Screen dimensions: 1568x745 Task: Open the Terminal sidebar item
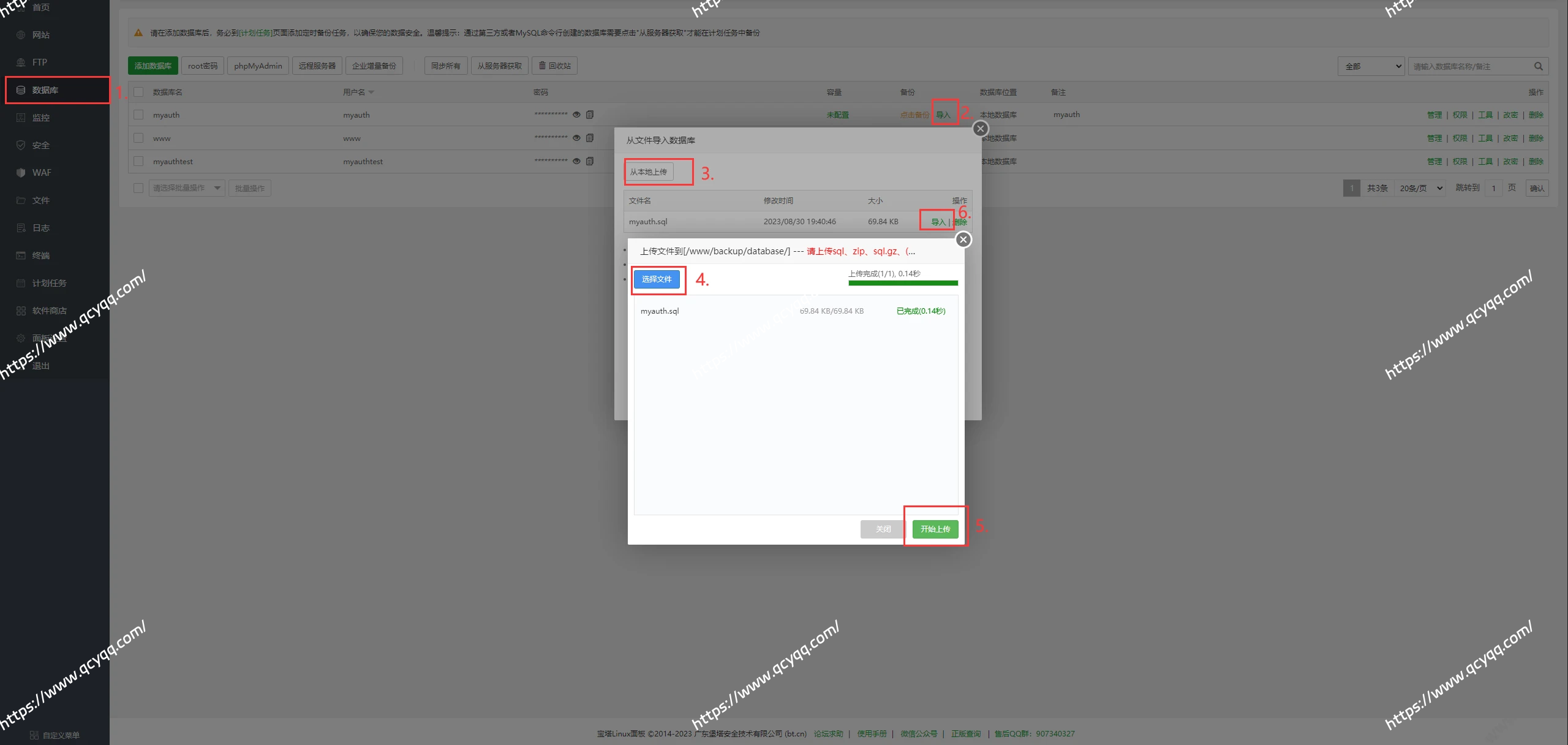[x=40, y=255]
